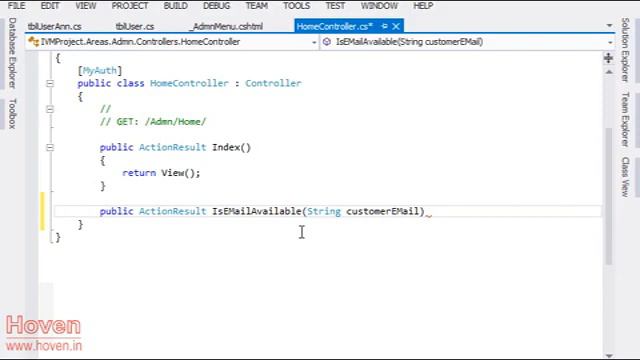Open the HELP menu

click(423, 6)
